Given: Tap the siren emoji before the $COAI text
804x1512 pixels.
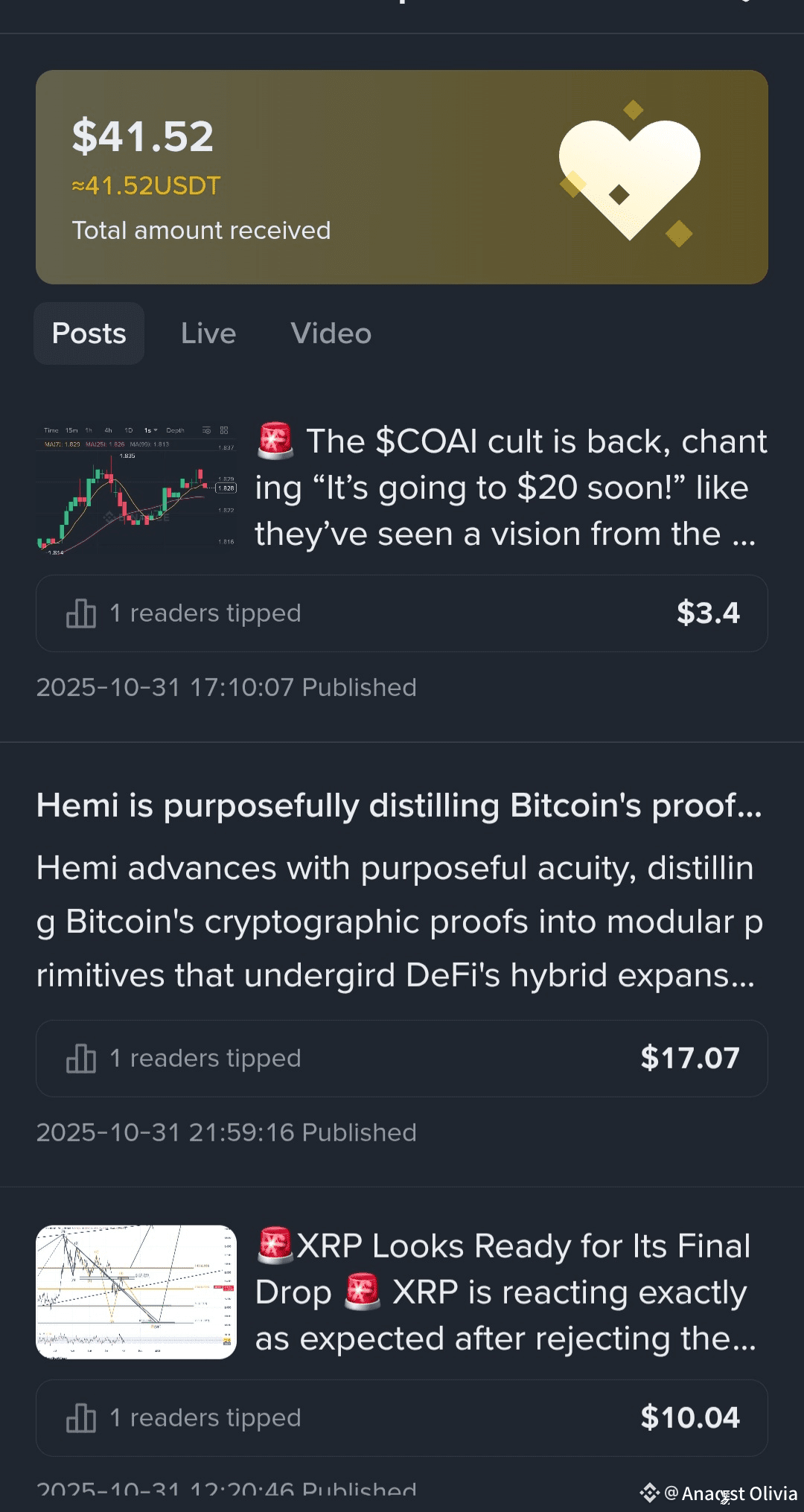Looking at the screenshot, I should click(275, 441).
